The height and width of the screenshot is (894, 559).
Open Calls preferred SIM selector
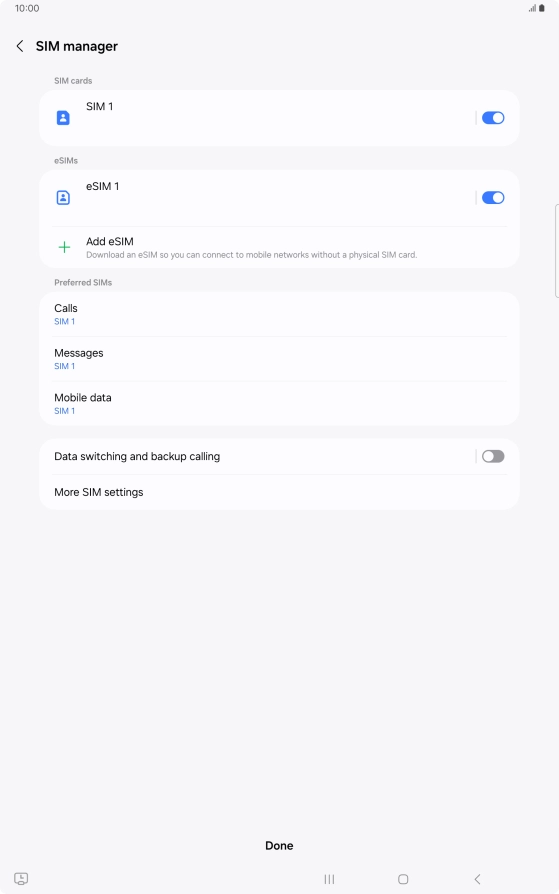point(280,314)
